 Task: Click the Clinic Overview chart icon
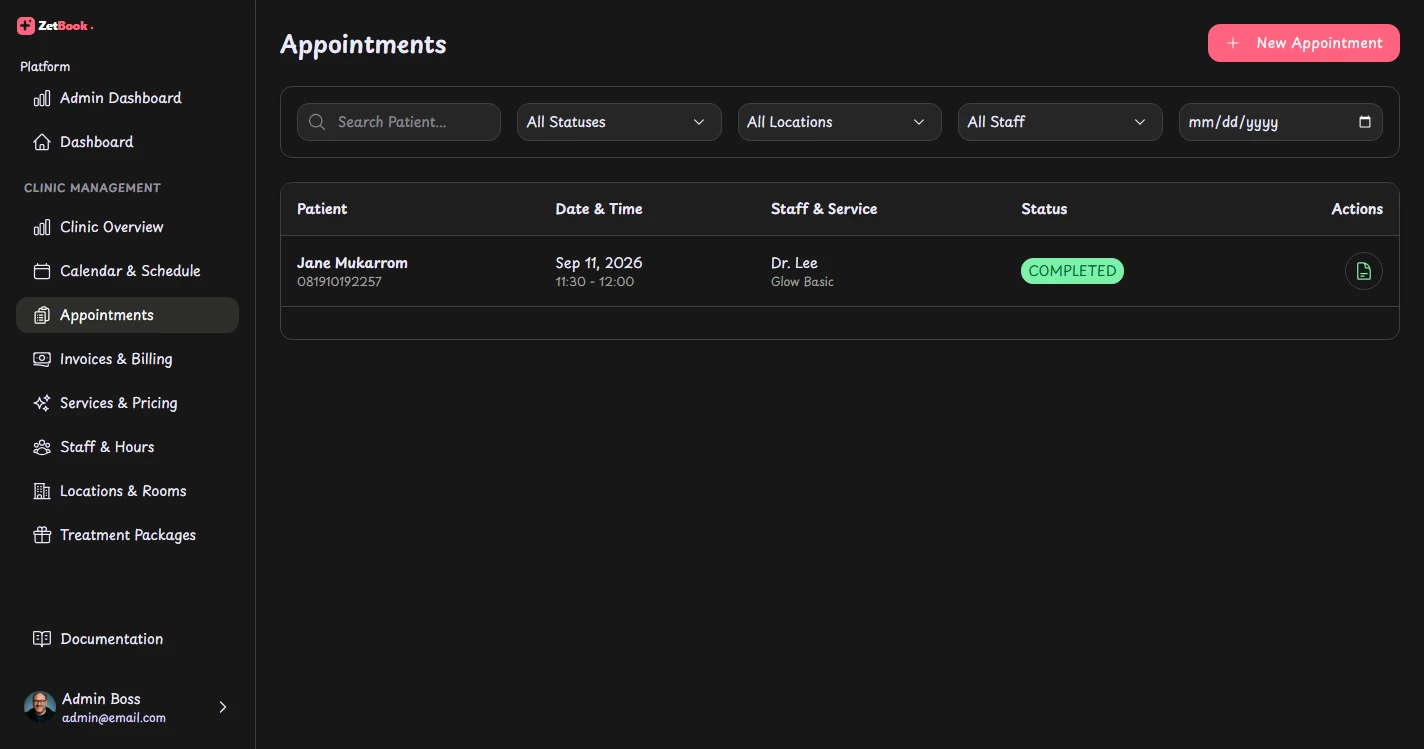click(x=42, y=227)
